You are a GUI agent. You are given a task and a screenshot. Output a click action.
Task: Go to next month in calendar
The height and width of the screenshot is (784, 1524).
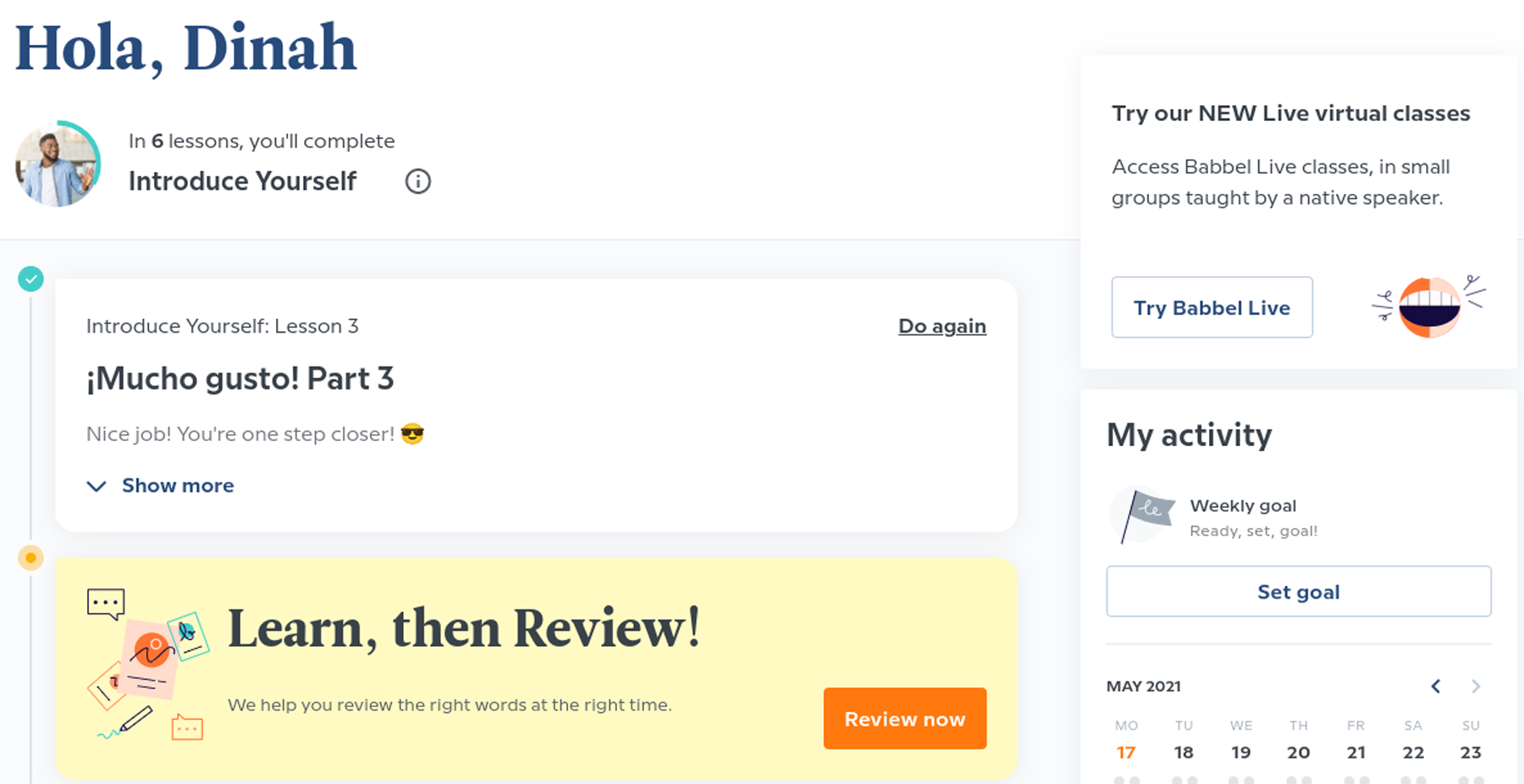pyautogui.click(x=1476, y=686)
